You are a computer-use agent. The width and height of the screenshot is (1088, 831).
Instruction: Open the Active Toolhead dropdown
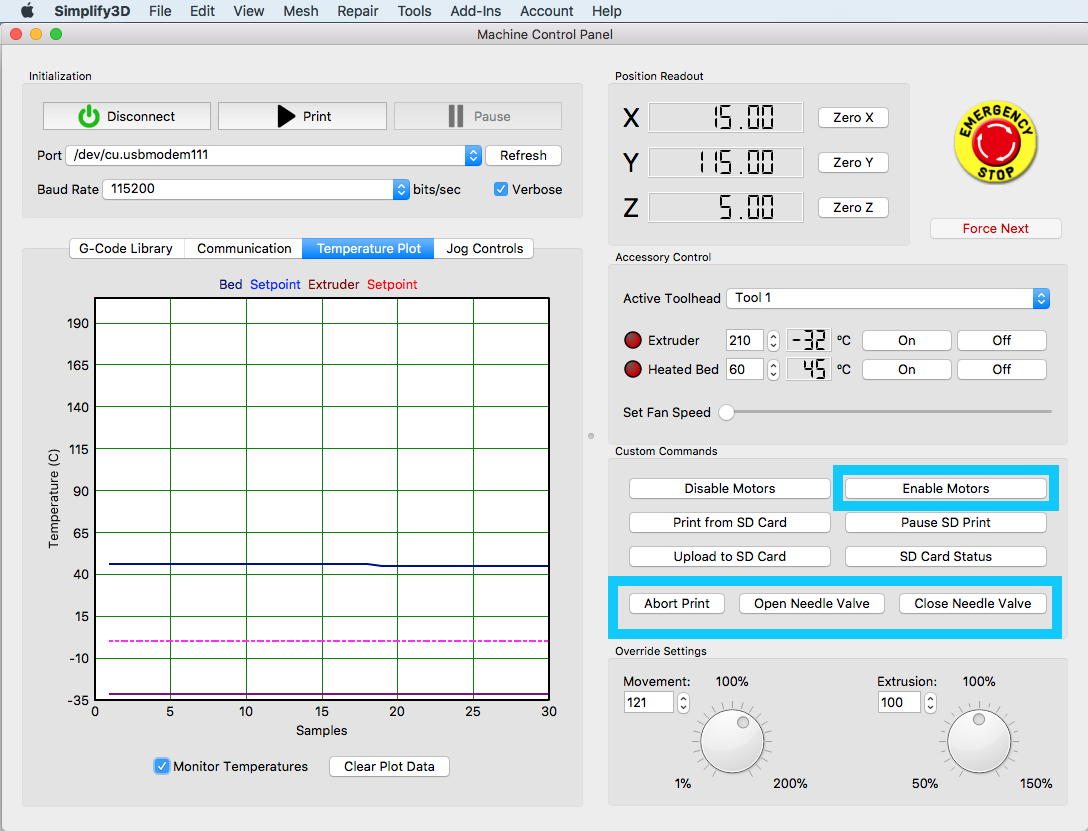tap(887, 298)
